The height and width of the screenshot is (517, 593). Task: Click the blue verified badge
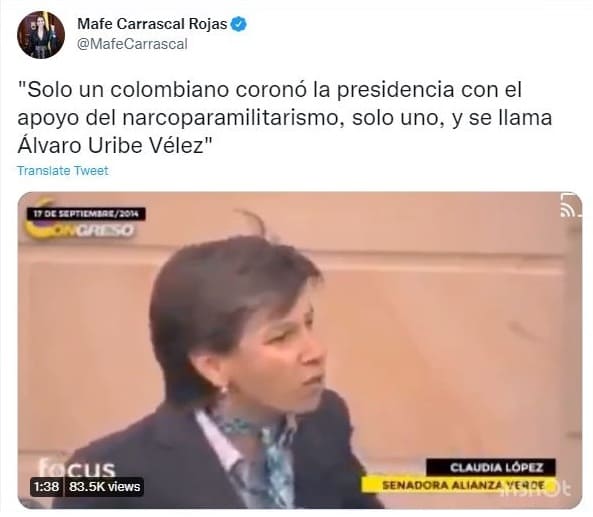point(239,24)
